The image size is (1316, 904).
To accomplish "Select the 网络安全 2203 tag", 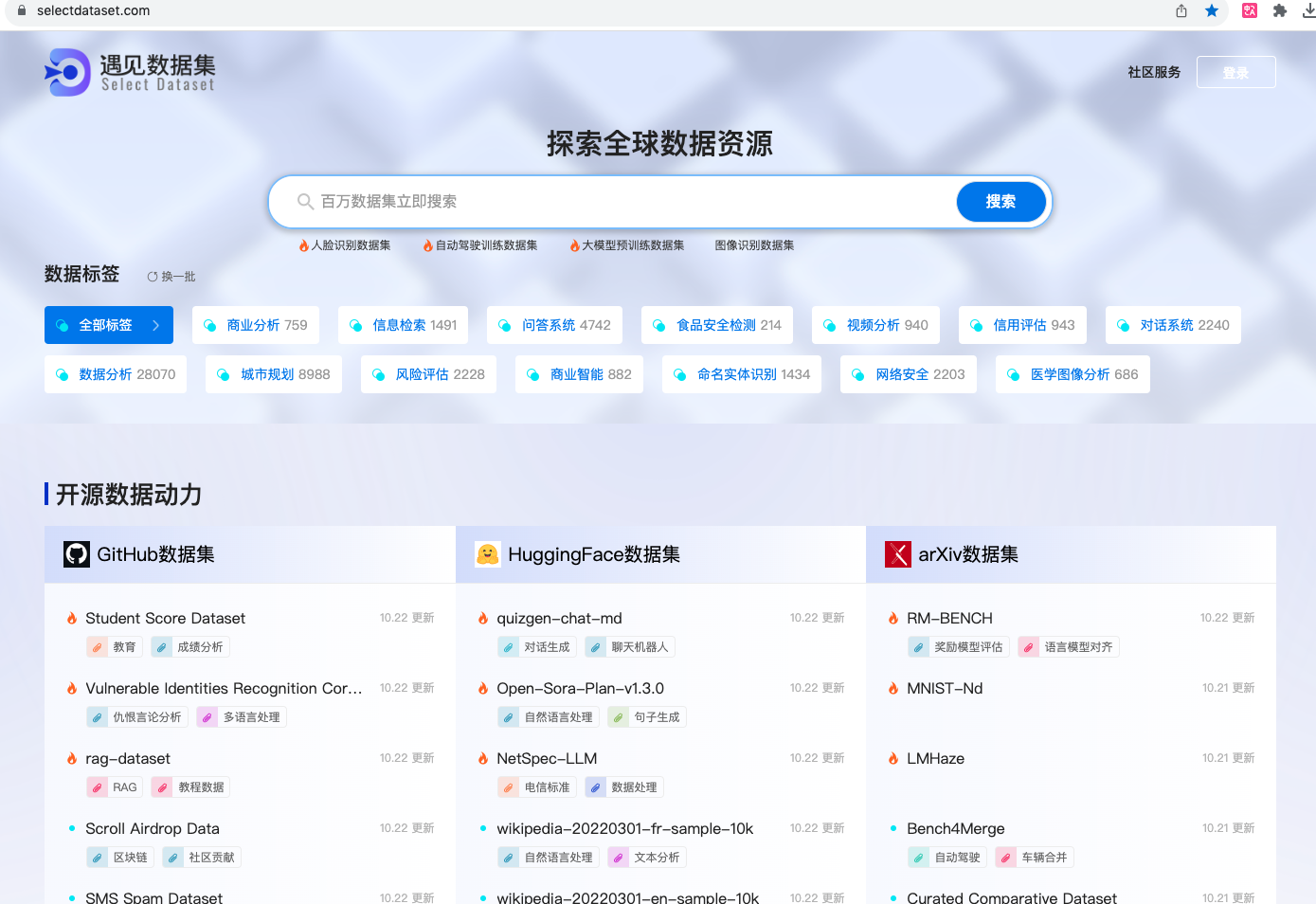I will [909, 374].
